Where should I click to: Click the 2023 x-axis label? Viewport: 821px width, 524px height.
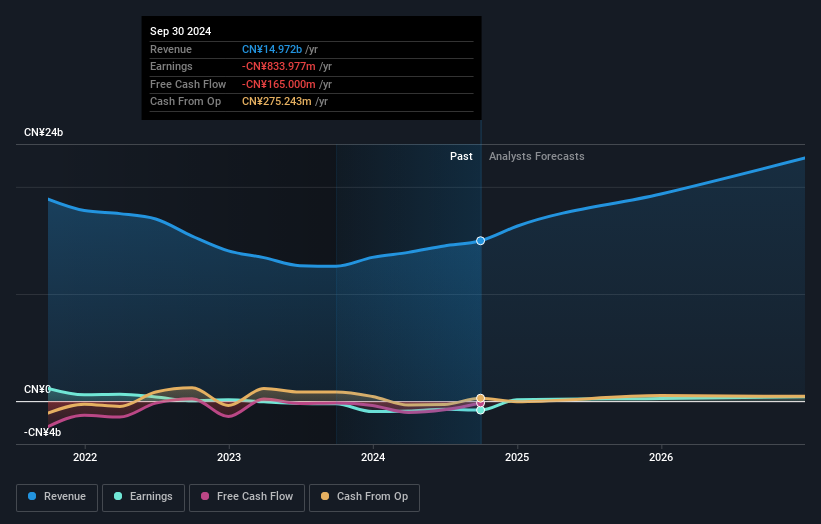(x=229, y=457)
